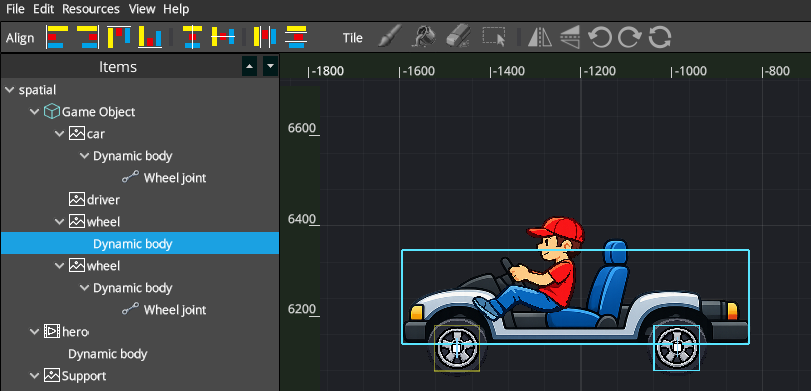
Task: Select the car tree item
Action: point(96,134)
